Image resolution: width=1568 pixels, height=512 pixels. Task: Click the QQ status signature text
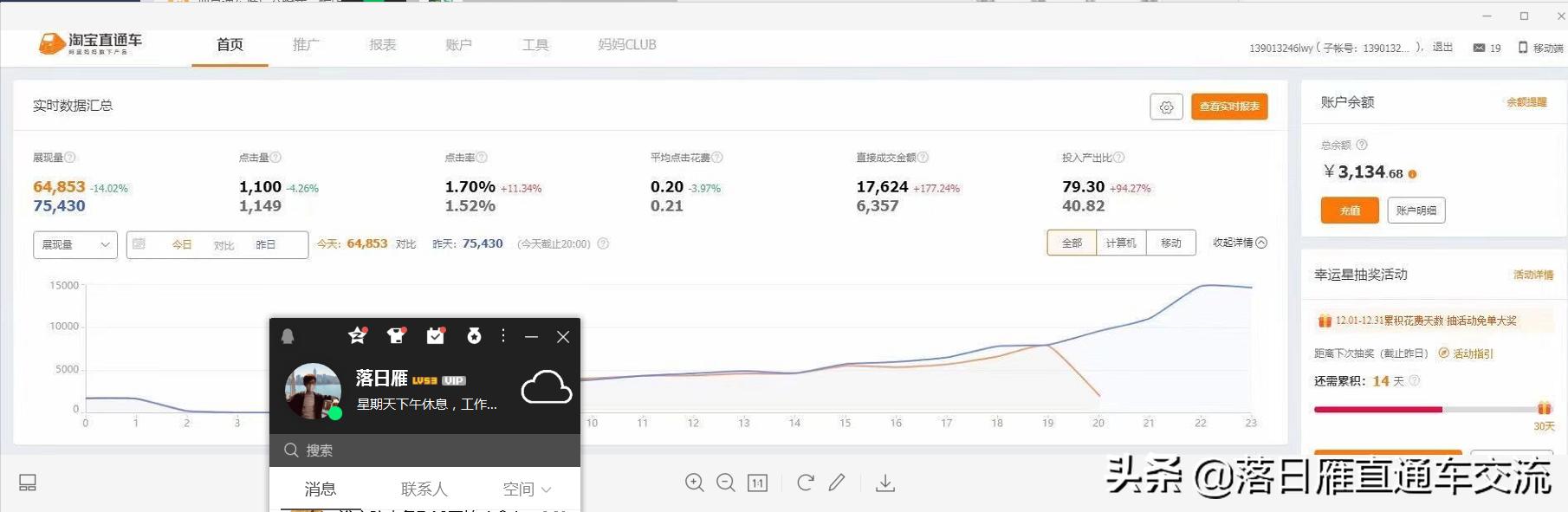coord(427,405)
